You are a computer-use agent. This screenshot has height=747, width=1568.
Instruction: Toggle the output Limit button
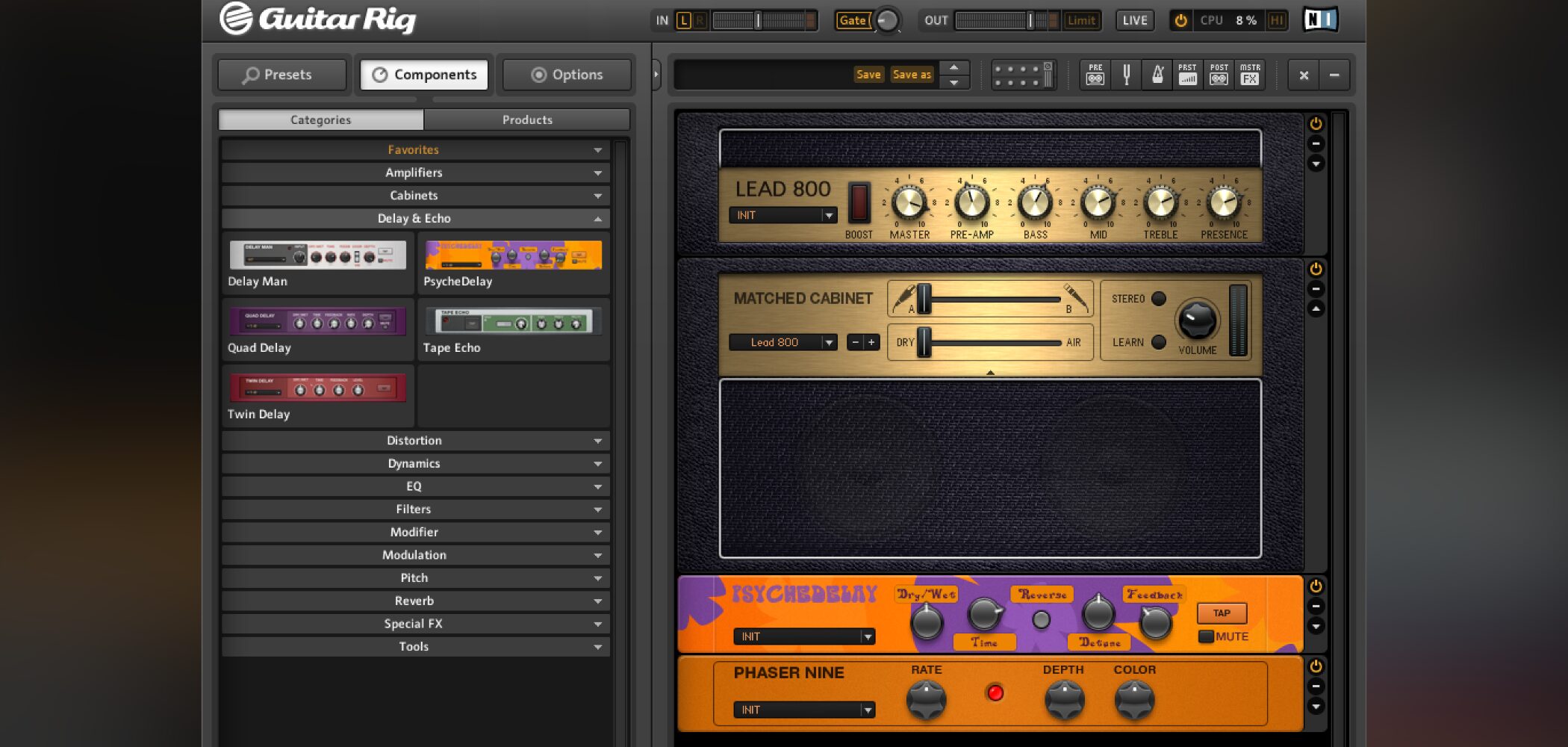tap(1080, 20)
